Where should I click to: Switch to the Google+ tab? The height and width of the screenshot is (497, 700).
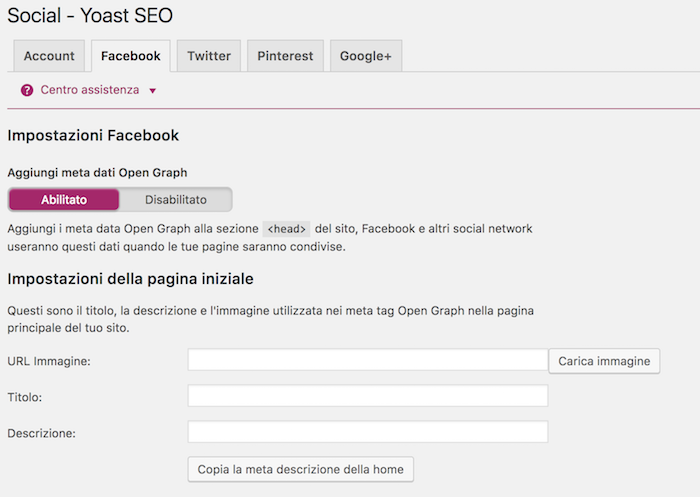coord(366,56)
